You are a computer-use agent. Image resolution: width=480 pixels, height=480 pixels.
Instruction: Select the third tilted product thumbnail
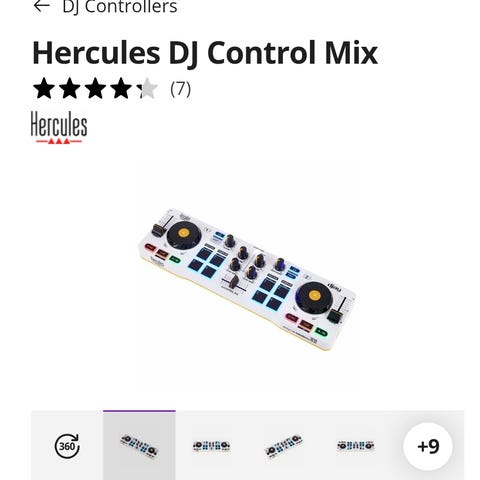coord(284,446)
